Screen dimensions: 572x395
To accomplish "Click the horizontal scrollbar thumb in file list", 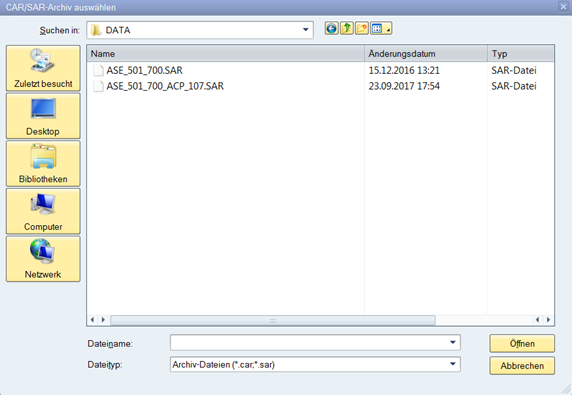I will pyautogui.click(x=273, y=320).
